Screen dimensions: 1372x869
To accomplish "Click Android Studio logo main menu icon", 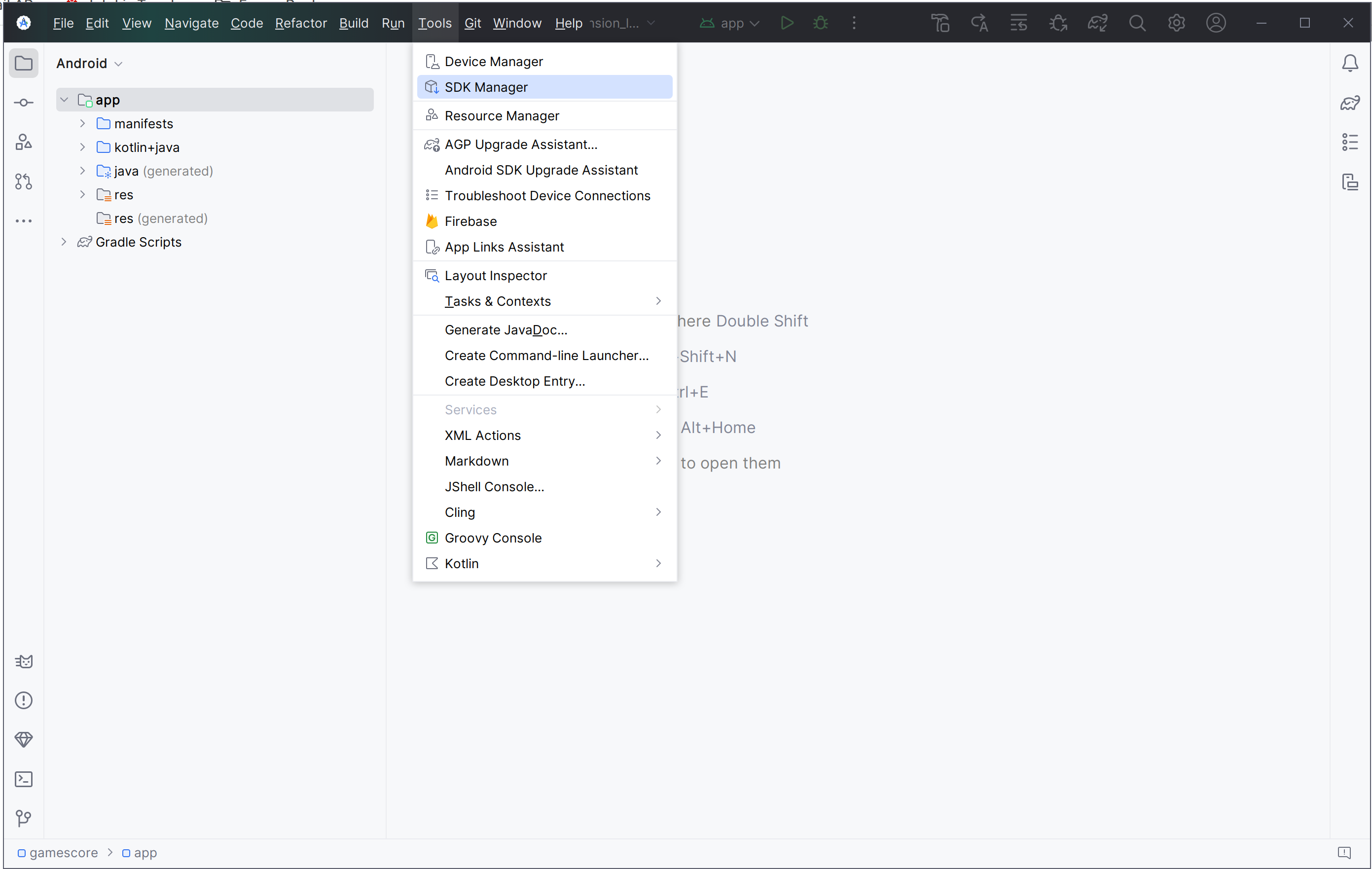I will click(23, 23).
